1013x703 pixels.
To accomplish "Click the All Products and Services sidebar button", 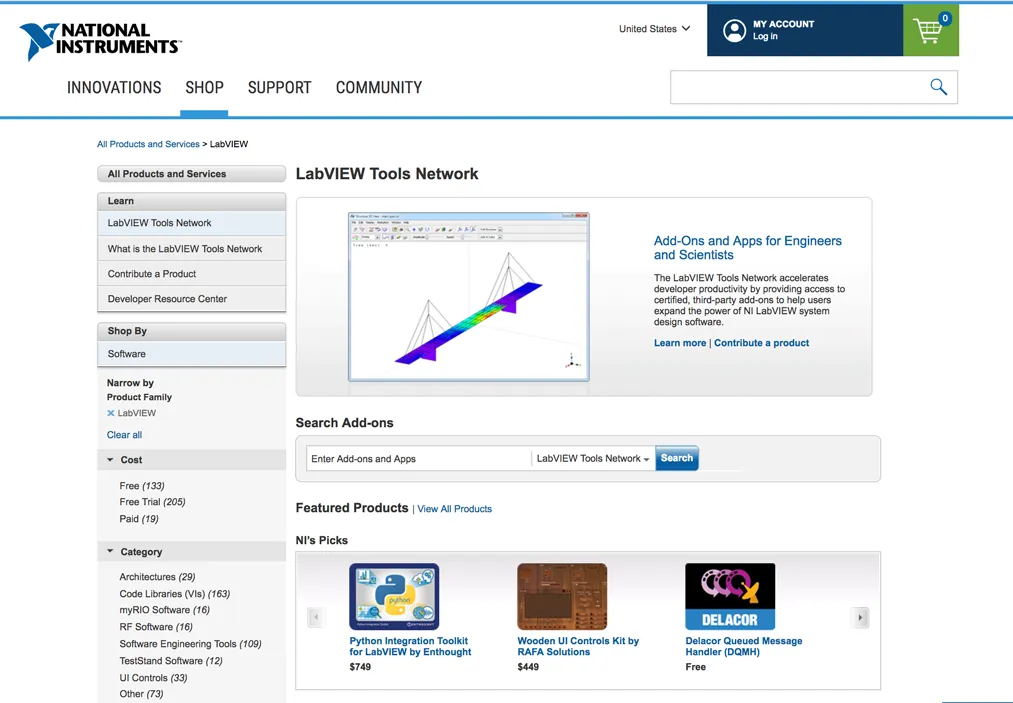I will coord(191,174).
